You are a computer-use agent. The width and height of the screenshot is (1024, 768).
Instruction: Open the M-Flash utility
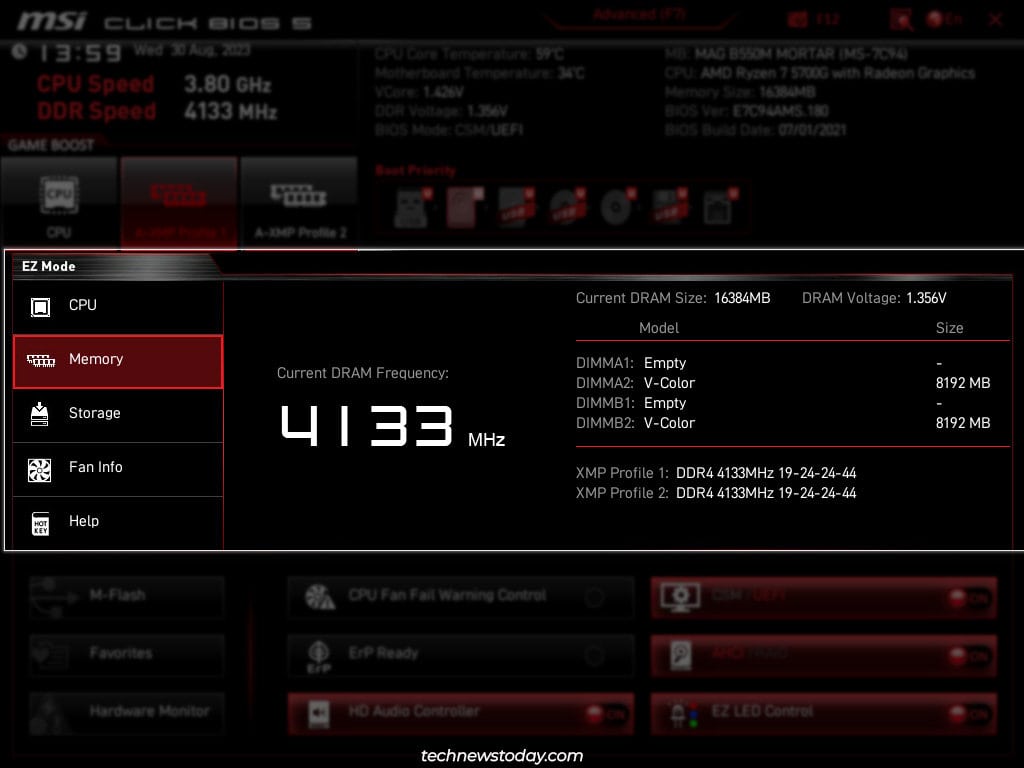[x=127, y=596]
